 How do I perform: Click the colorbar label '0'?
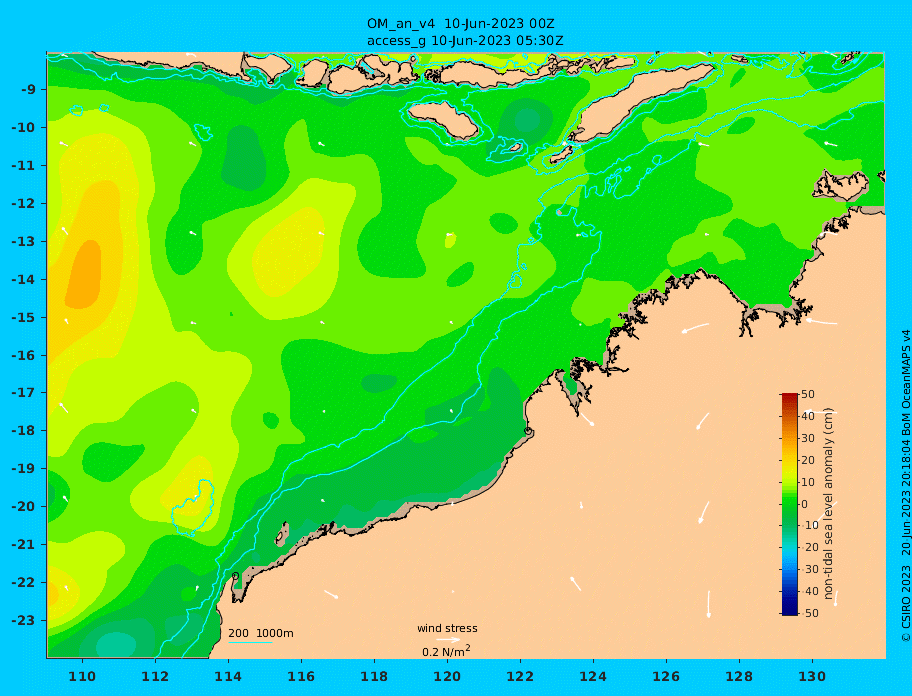point(804,504)
